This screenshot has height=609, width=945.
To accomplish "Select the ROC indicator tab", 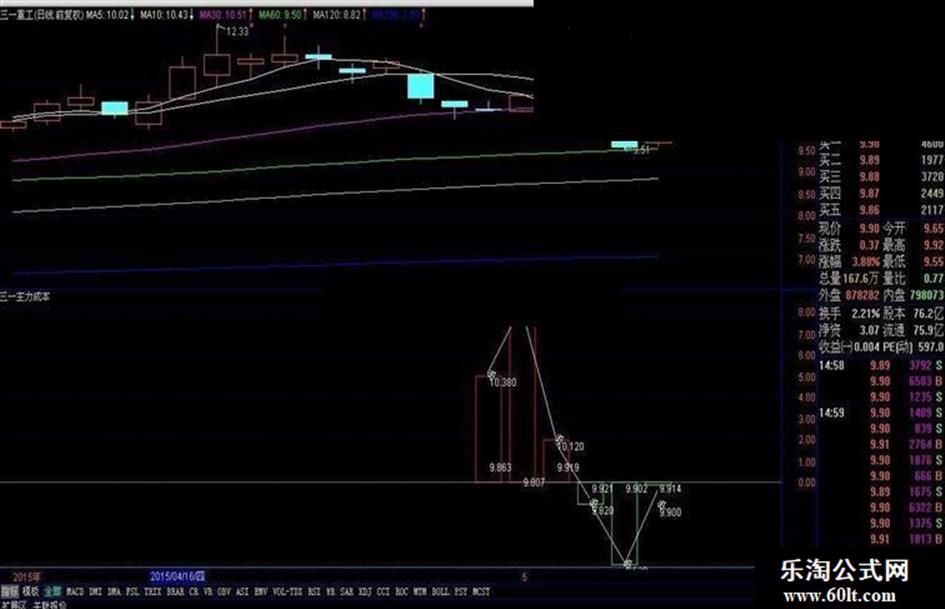I will tap(402, 592).
